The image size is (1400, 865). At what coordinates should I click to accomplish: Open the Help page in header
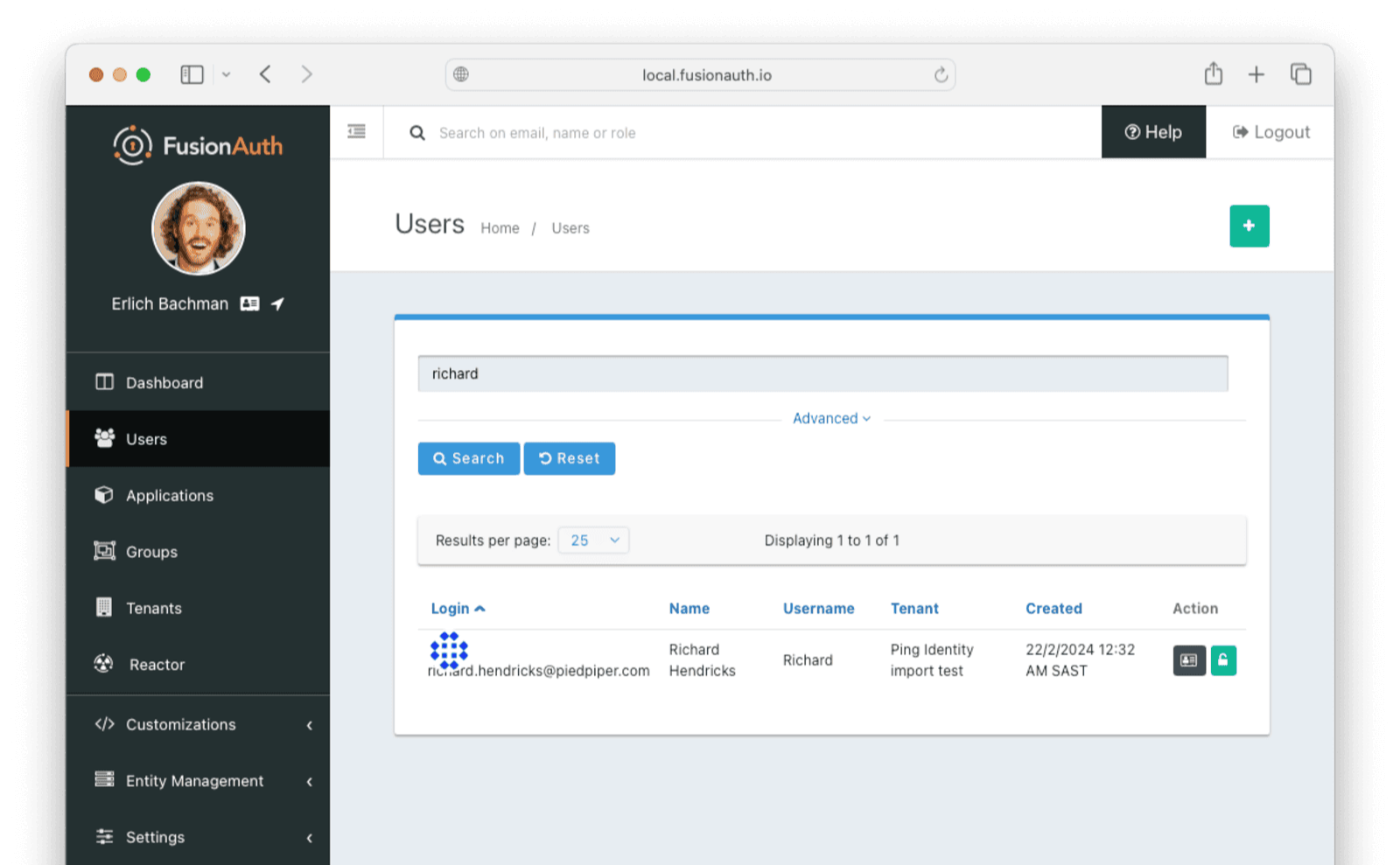click(x=1152, y=132)
